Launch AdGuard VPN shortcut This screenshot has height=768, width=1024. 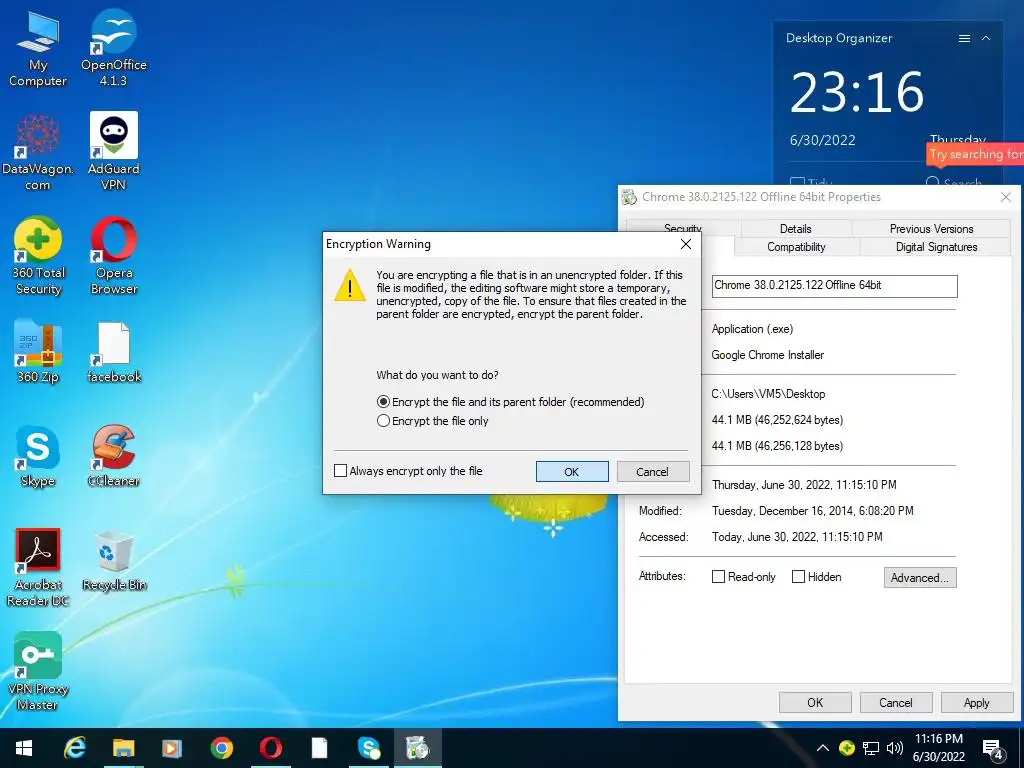pos(114,153)
